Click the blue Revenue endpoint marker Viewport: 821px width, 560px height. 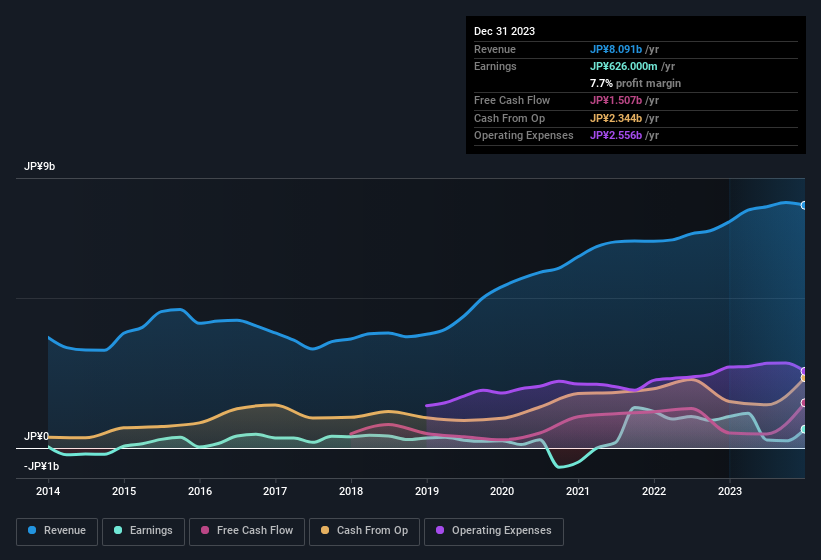(x=804, y=205)
